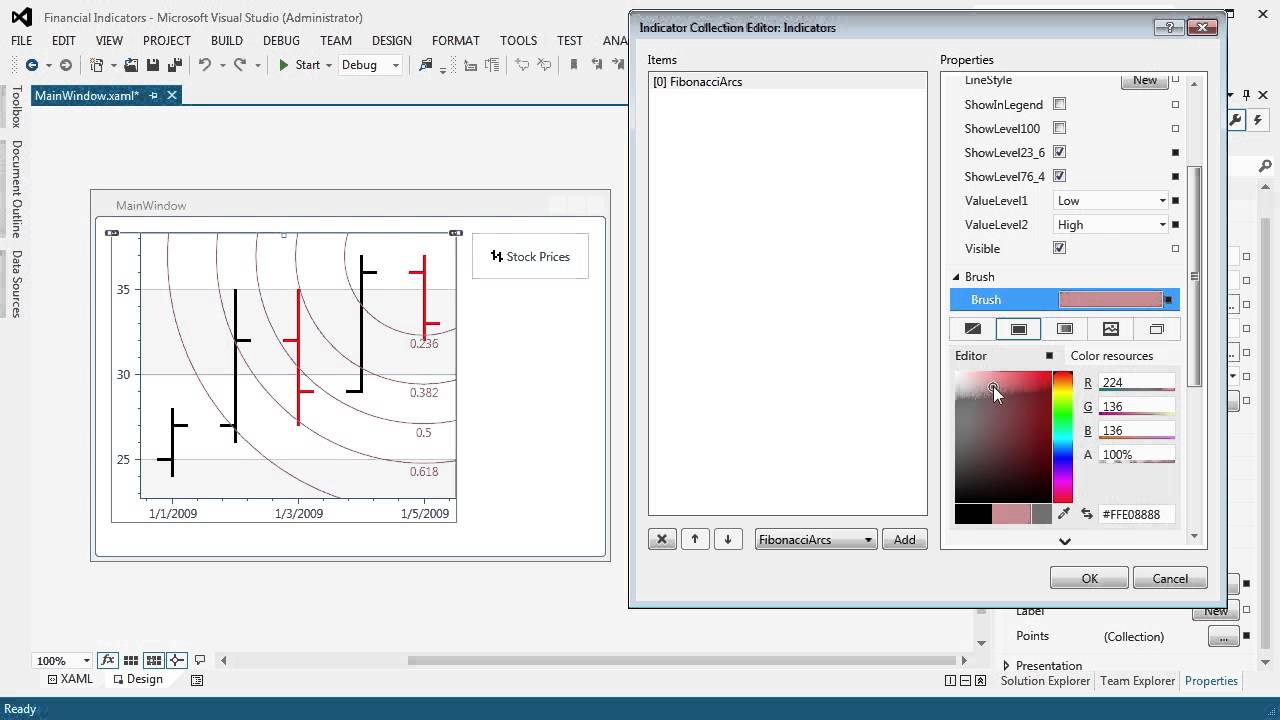Move indicator up with arrow button
Screen dimensions: 1280x720
(695, 540)
